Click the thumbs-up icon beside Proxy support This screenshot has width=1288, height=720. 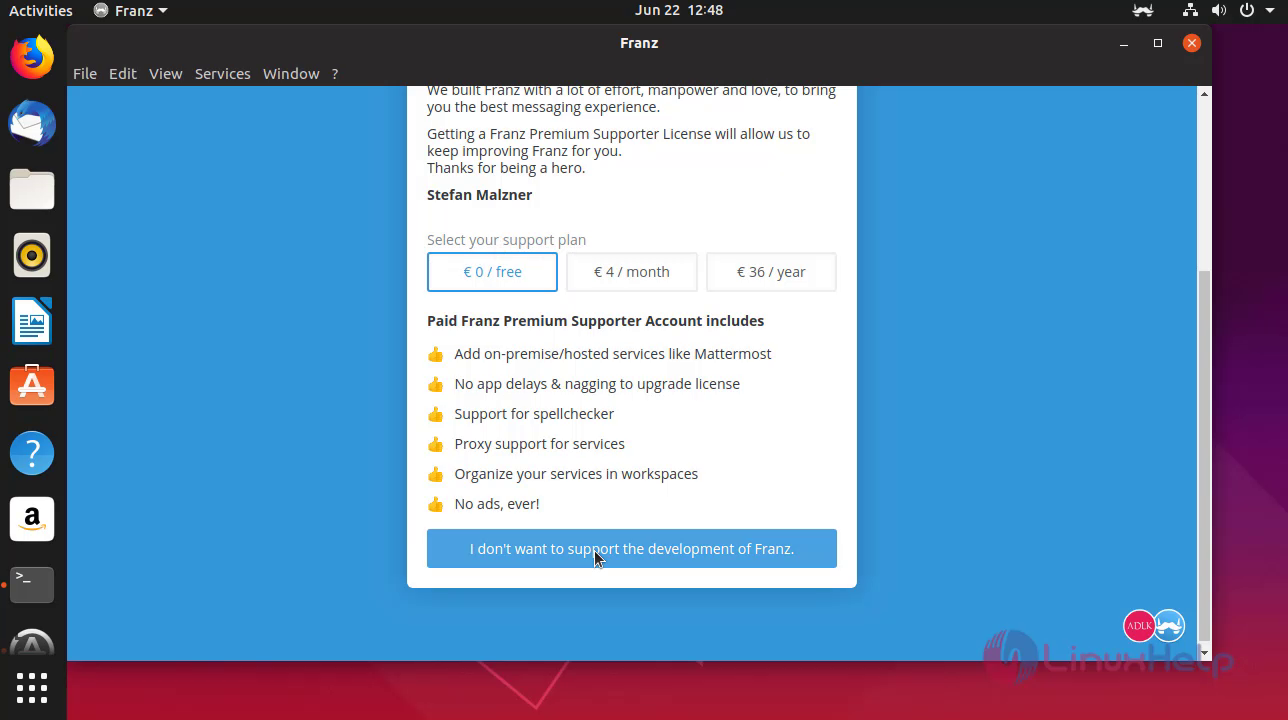435,444
